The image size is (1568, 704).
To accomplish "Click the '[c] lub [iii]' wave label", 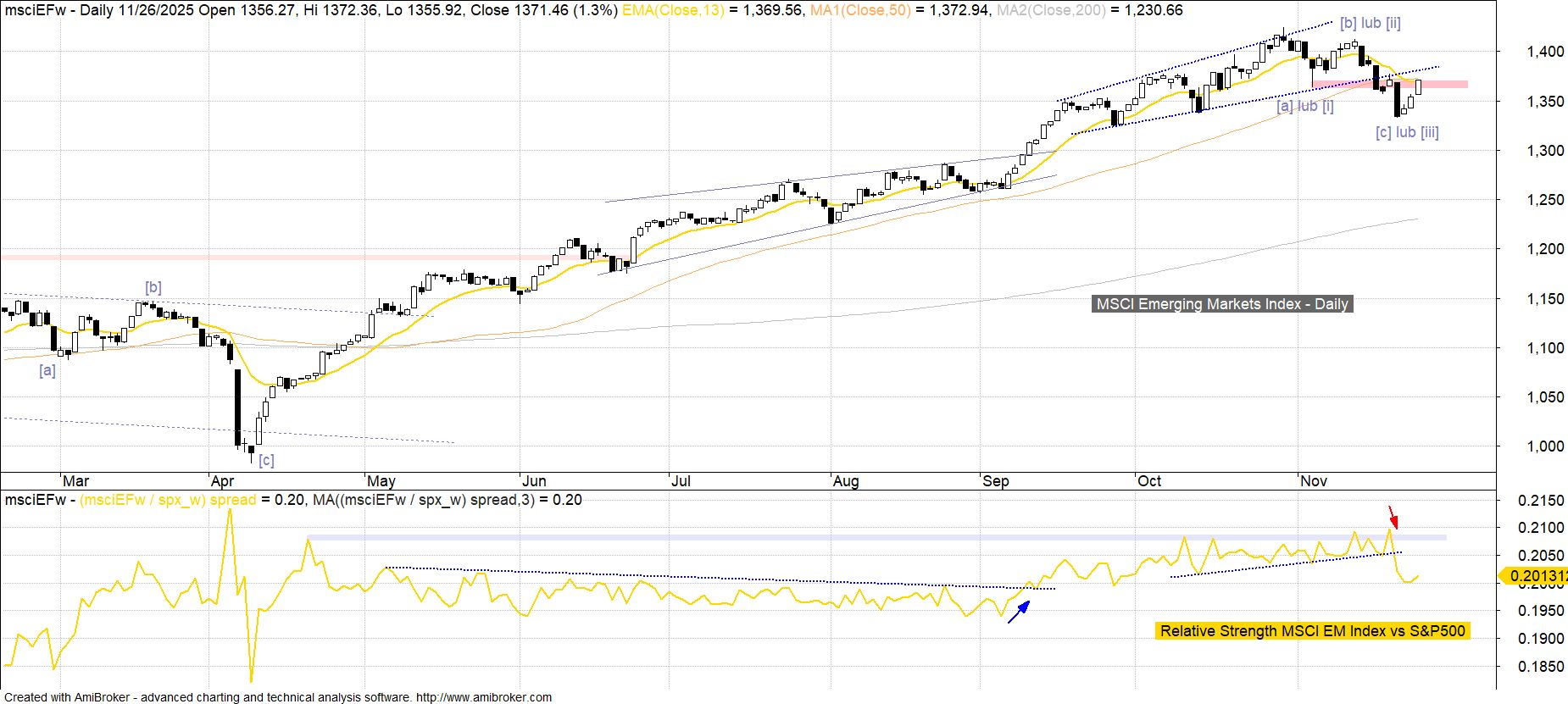I will (x=1406, y=132).
